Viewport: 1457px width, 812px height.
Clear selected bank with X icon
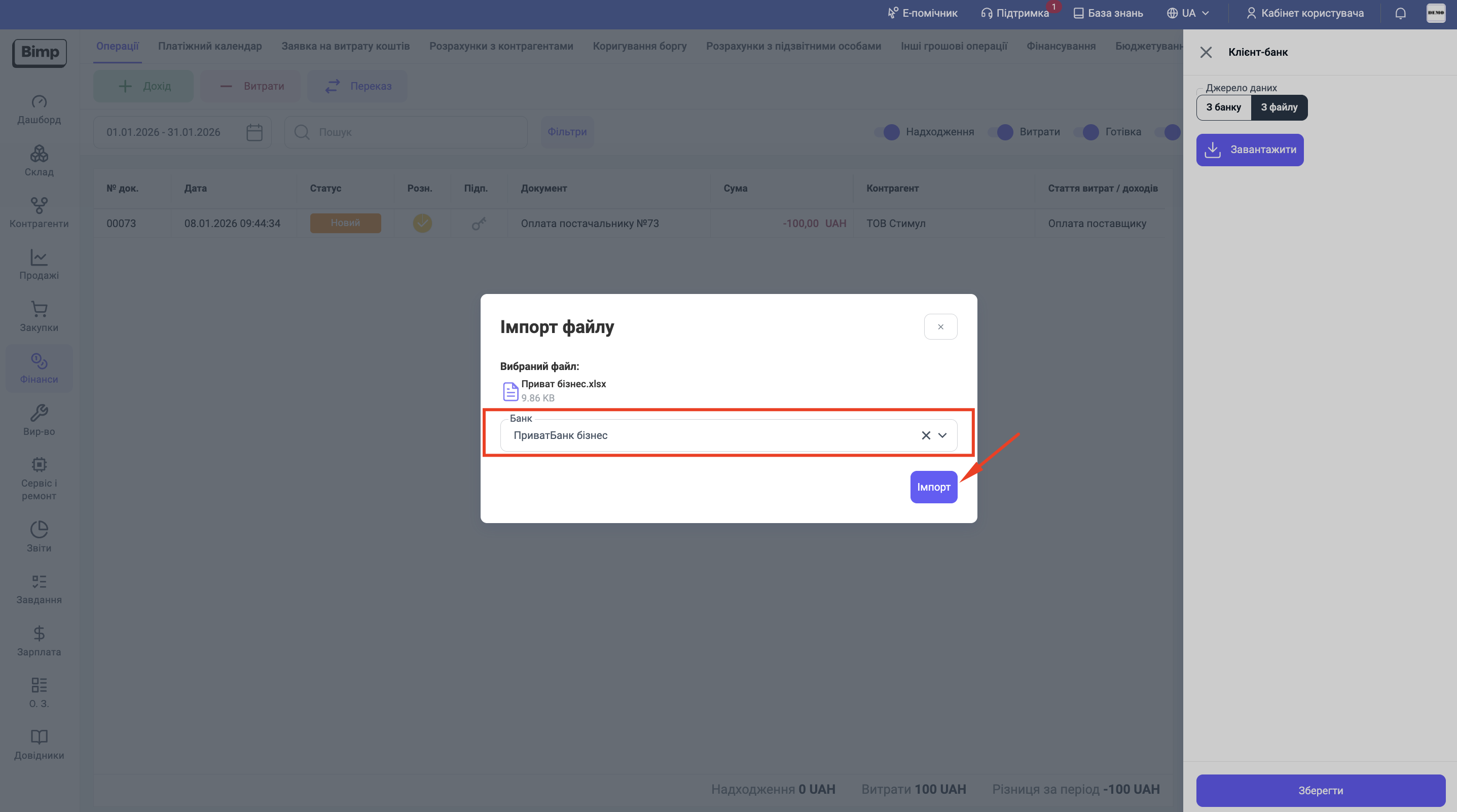pos(925,435)
